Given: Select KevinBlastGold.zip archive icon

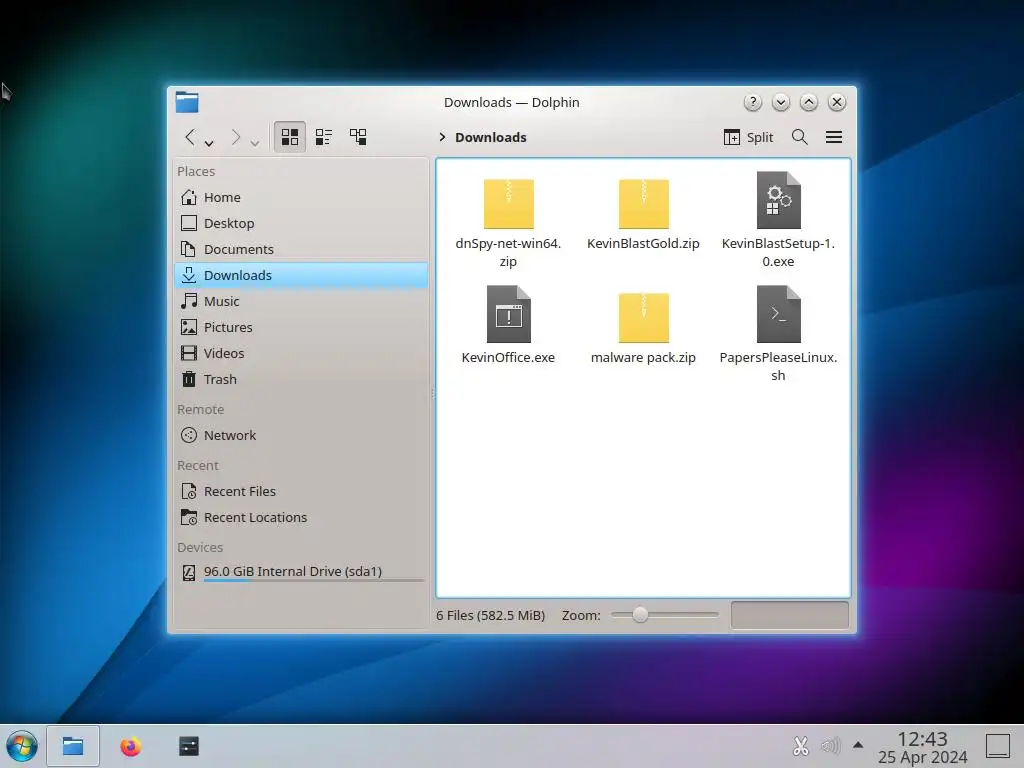Looking at the screenshot, I should (x=643, y=204).
